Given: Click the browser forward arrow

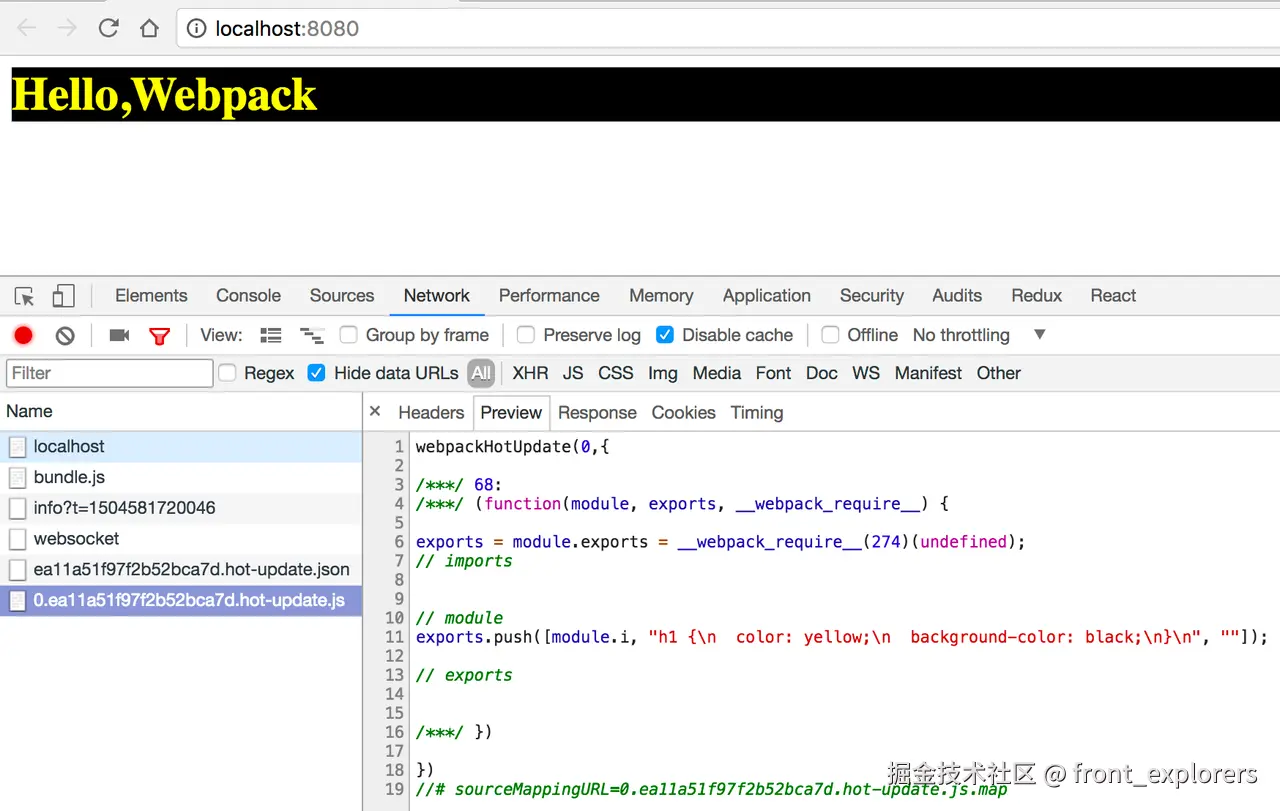Looking at the screenshot, I should pos(67,28).
